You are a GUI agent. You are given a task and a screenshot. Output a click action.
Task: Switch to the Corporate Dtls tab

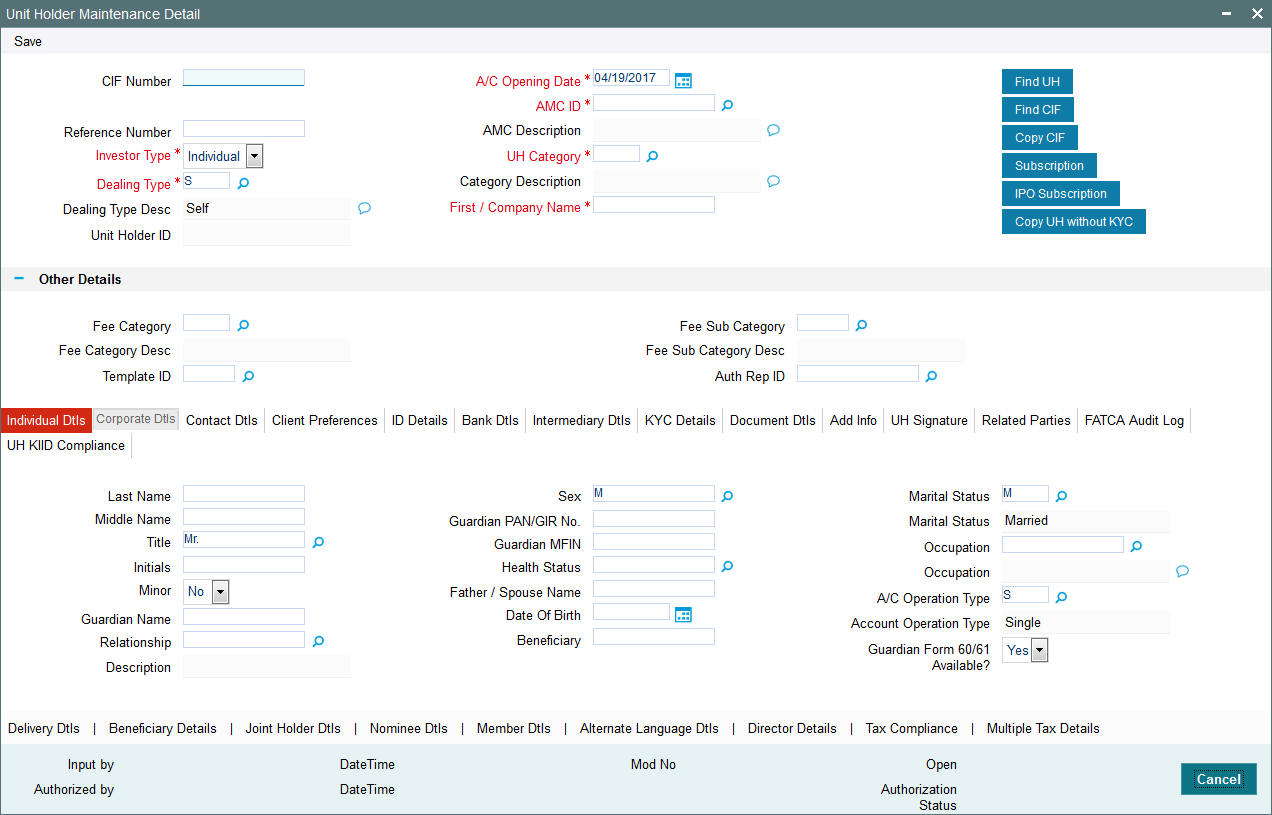pos(136,419)
